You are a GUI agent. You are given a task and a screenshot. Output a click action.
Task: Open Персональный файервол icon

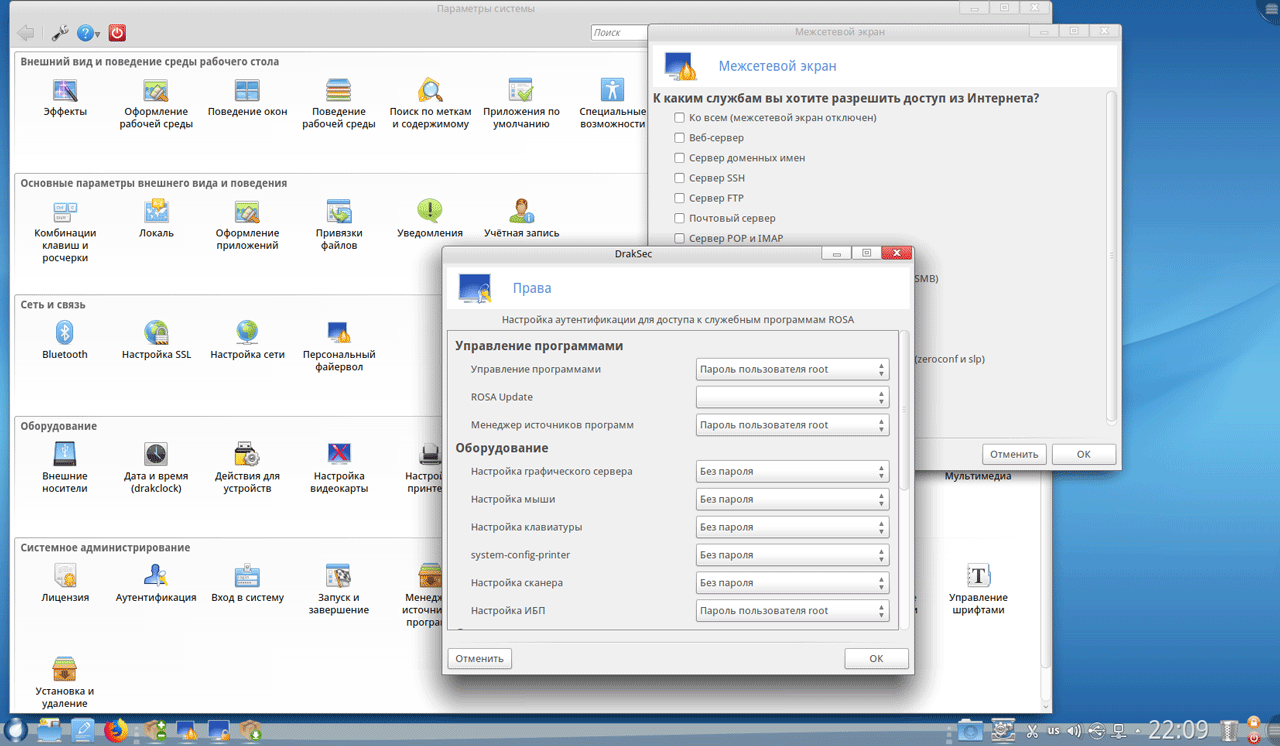[x=339, y=334]
